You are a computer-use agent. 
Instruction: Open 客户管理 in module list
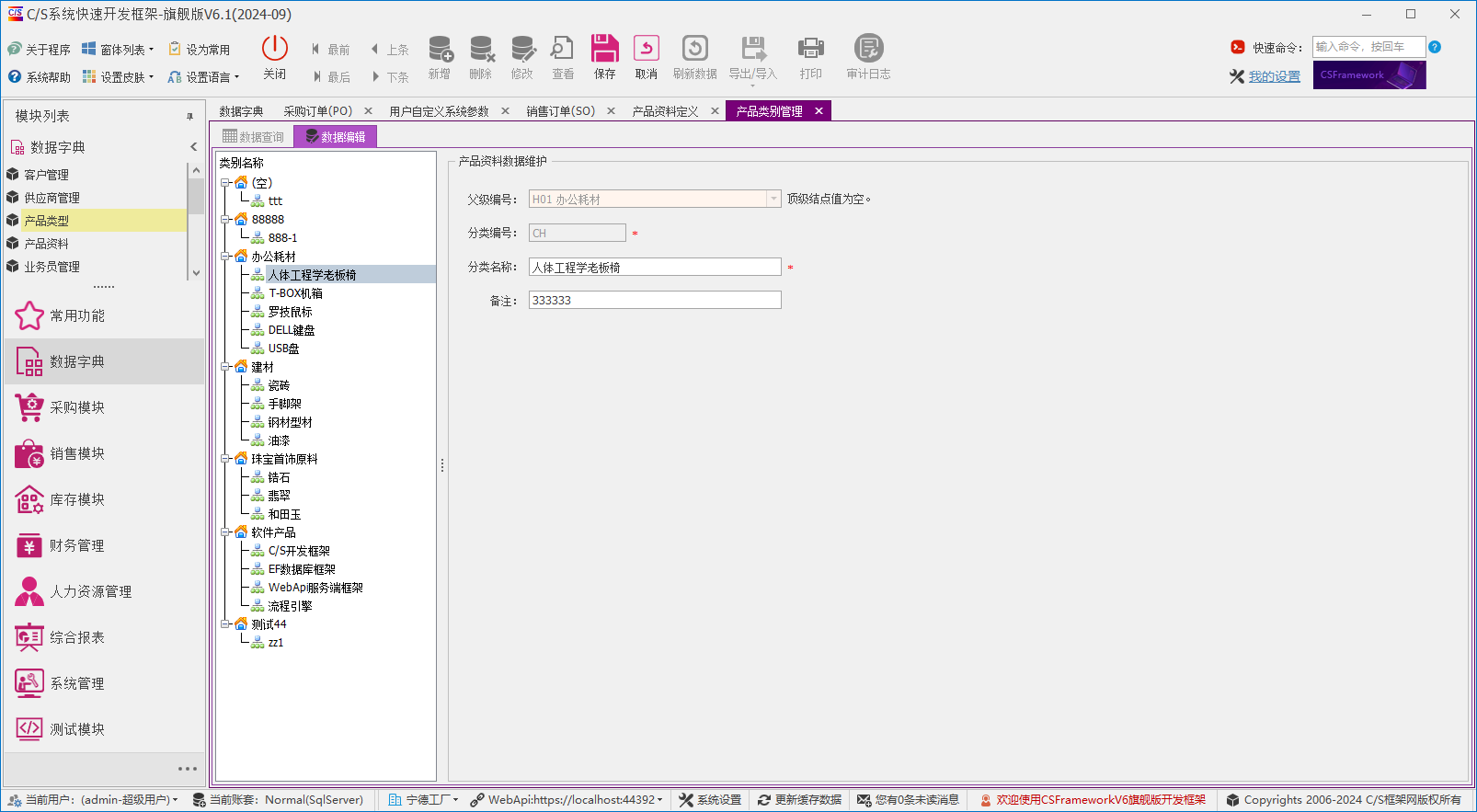(46, 175)
